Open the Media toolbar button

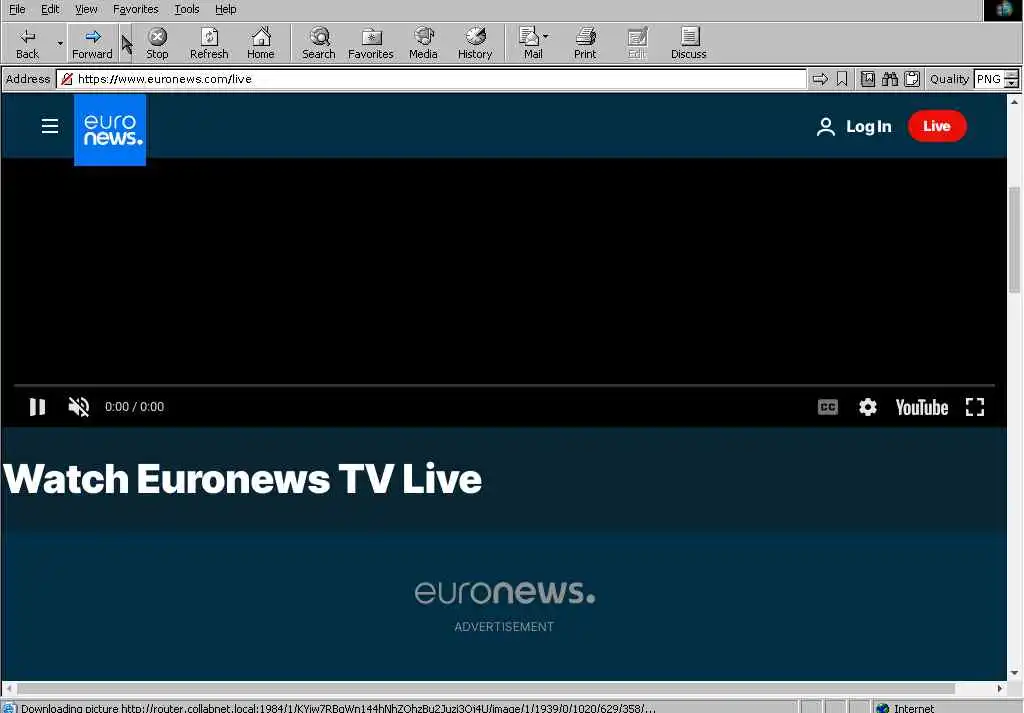tap(423, 43)
